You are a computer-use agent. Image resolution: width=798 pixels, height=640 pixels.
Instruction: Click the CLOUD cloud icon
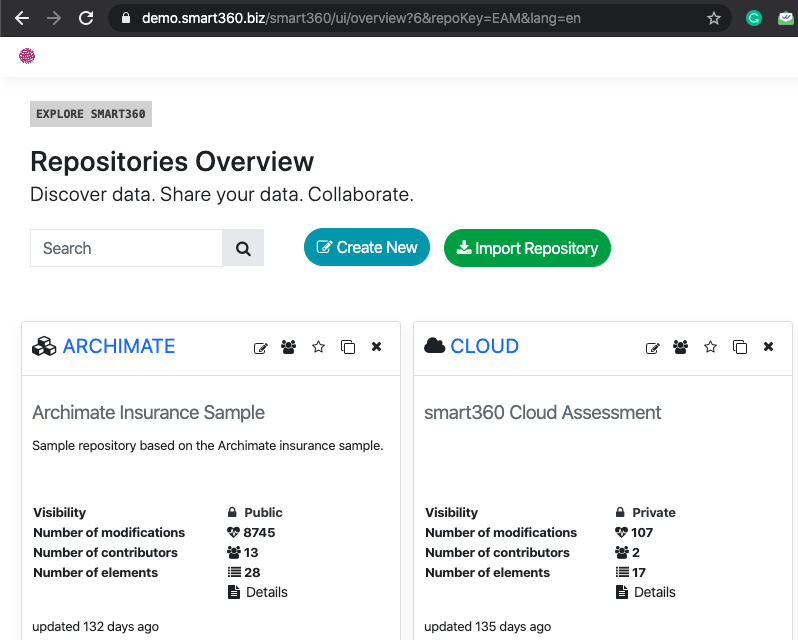tap(435, 345)
